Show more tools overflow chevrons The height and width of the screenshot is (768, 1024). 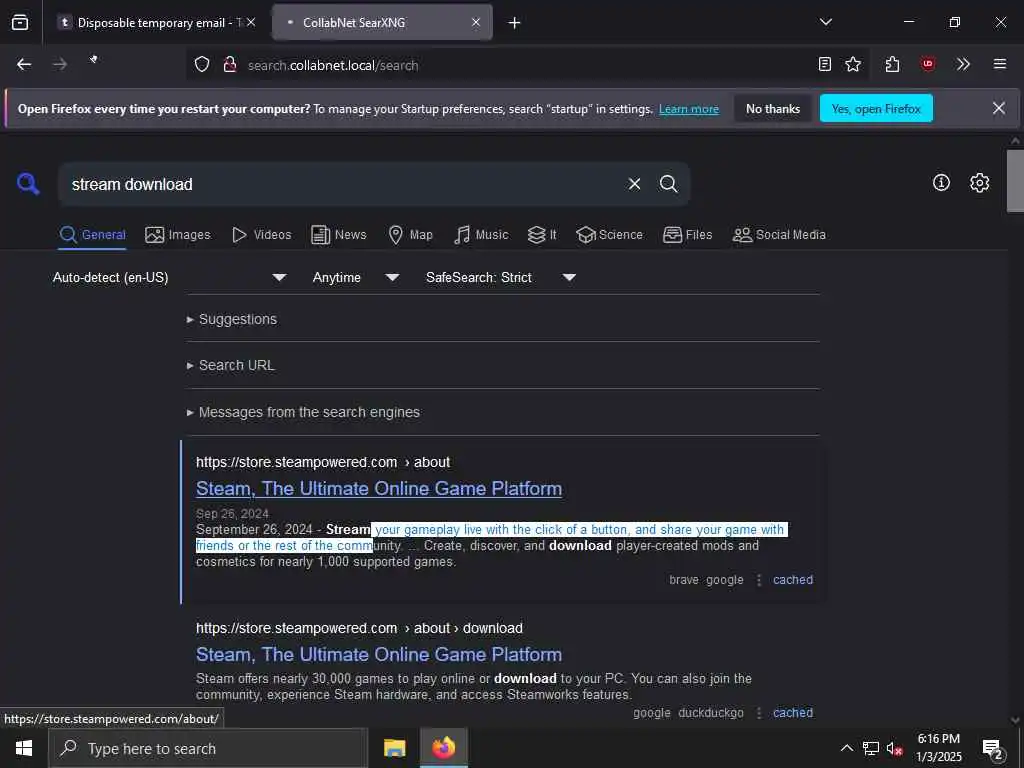(963, 64)
